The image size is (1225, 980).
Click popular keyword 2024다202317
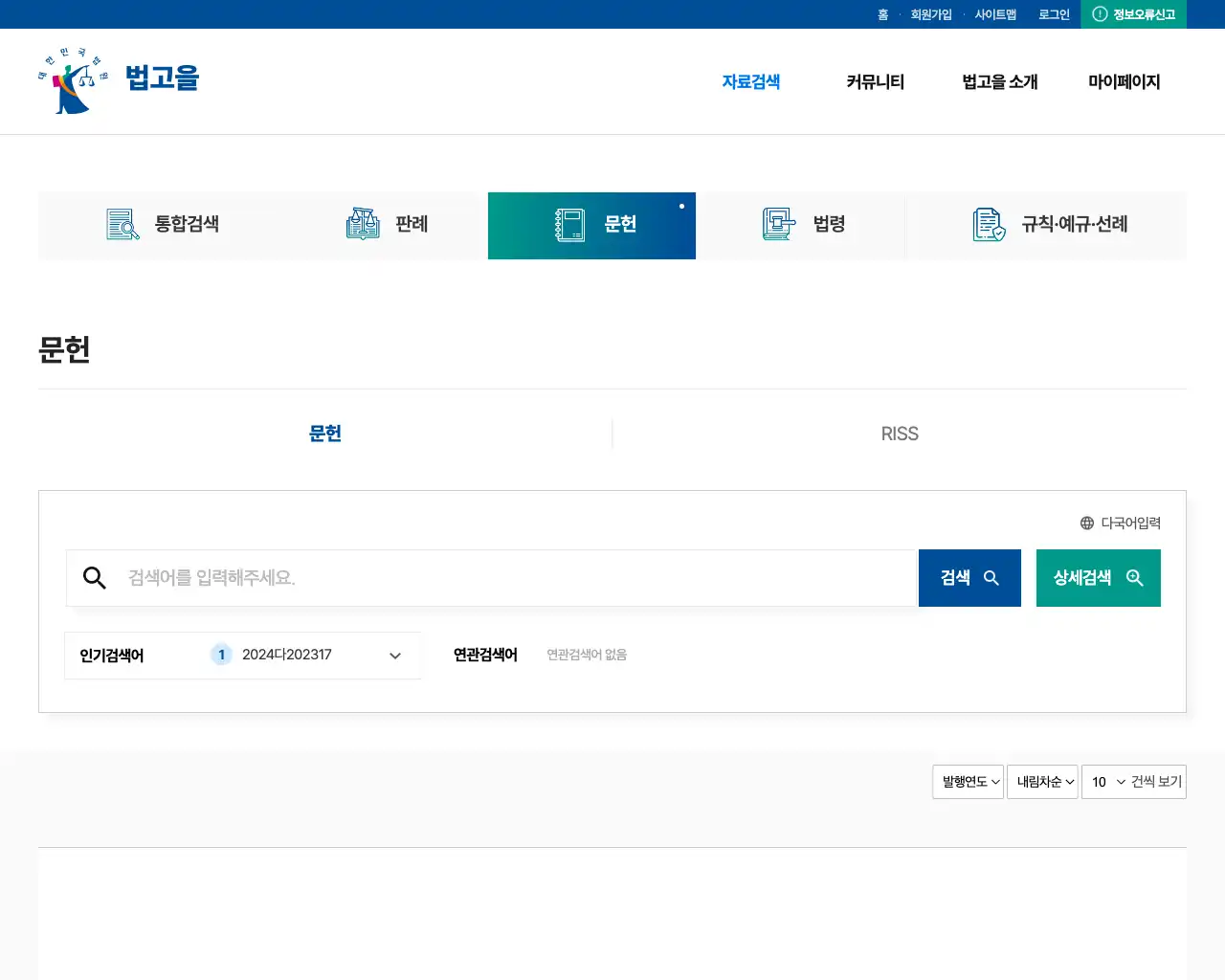pyautogui.click(x=287, y=655)
